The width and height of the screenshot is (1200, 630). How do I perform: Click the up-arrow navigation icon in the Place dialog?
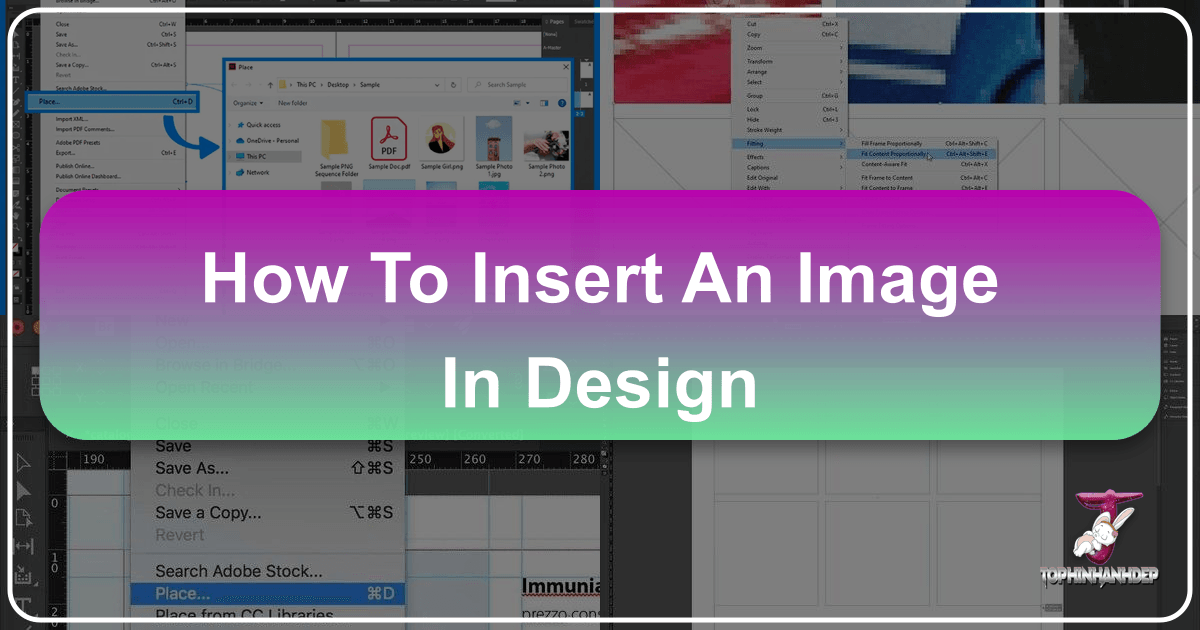tap(270, 85)
